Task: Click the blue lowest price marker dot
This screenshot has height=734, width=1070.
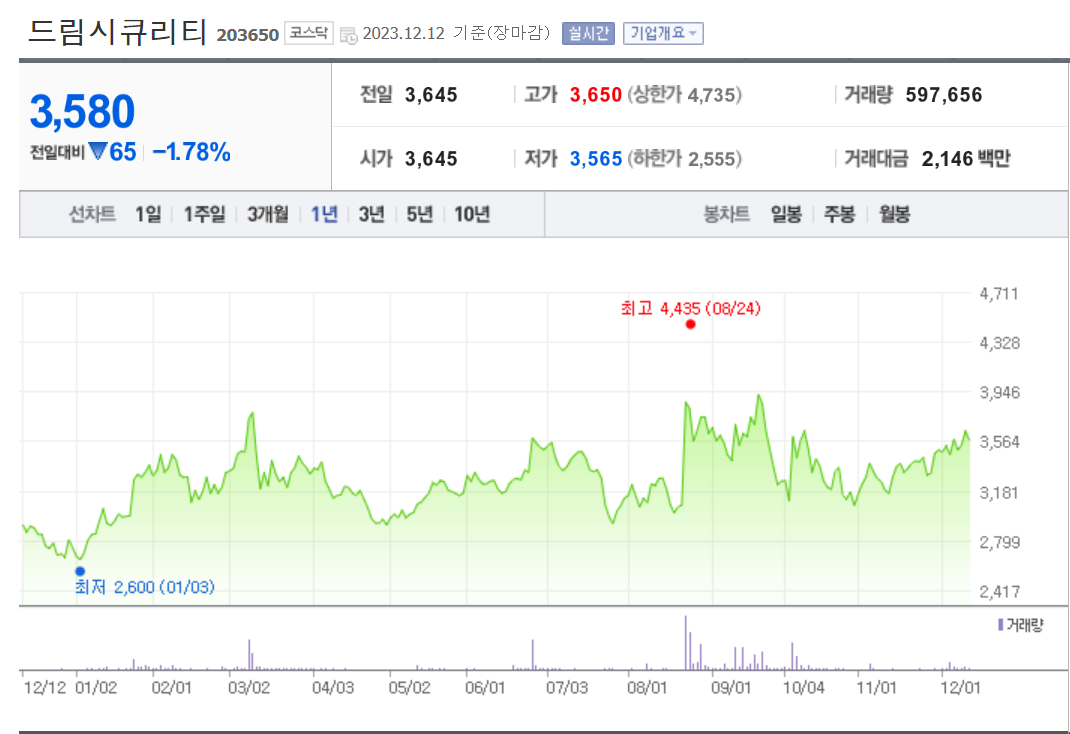Action: (80, 572)
